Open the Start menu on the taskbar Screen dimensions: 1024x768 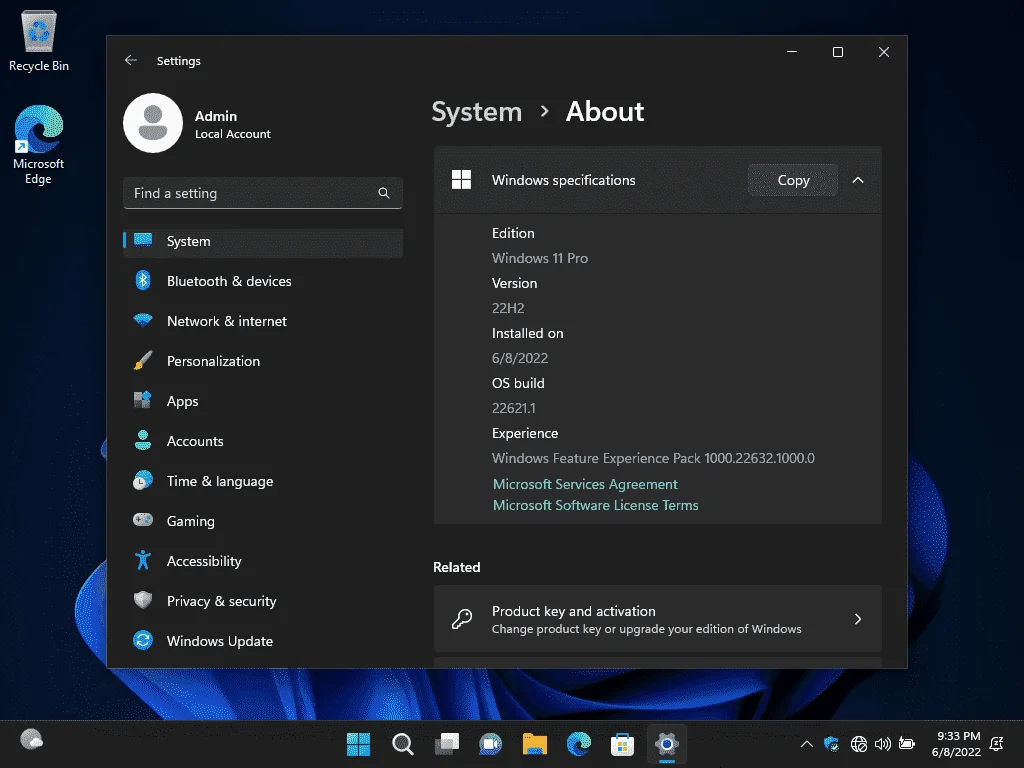[x=358, y=744]
